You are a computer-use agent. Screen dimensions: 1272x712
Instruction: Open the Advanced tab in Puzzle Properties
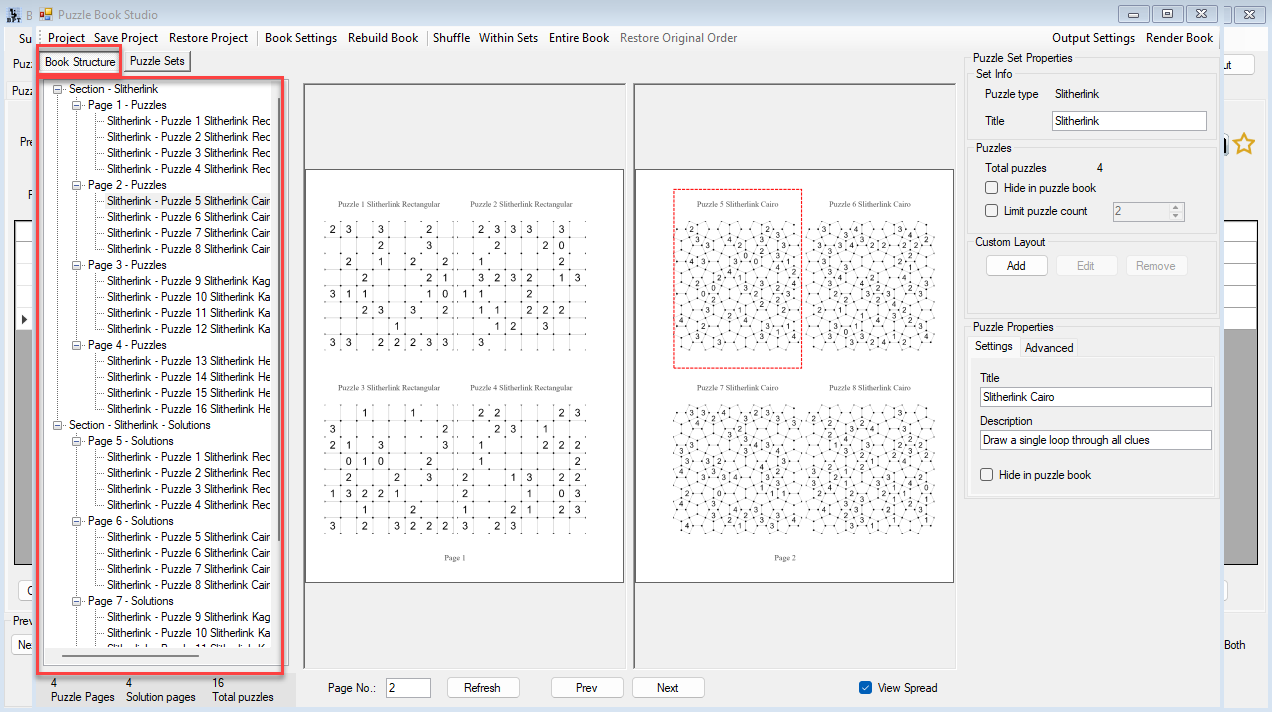tap(1049, 348)
